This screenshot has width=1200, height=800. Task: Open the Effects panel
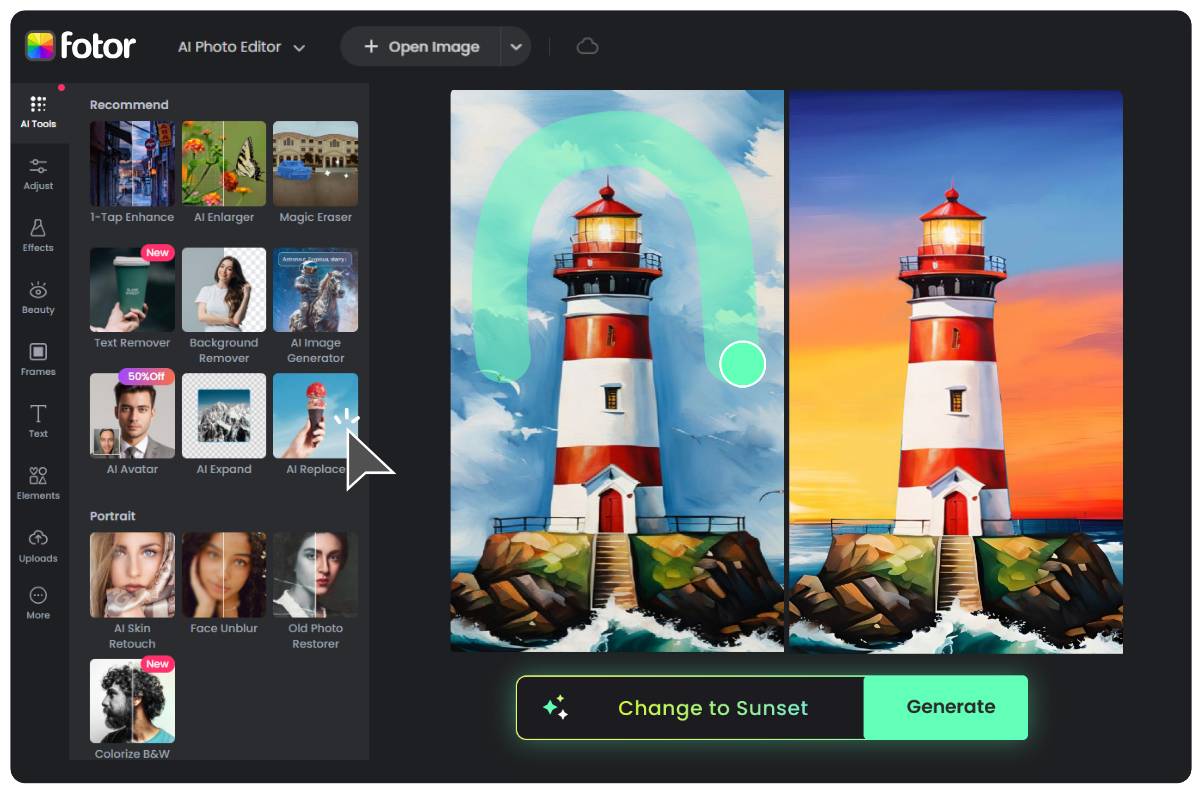(x=38, y=234)
